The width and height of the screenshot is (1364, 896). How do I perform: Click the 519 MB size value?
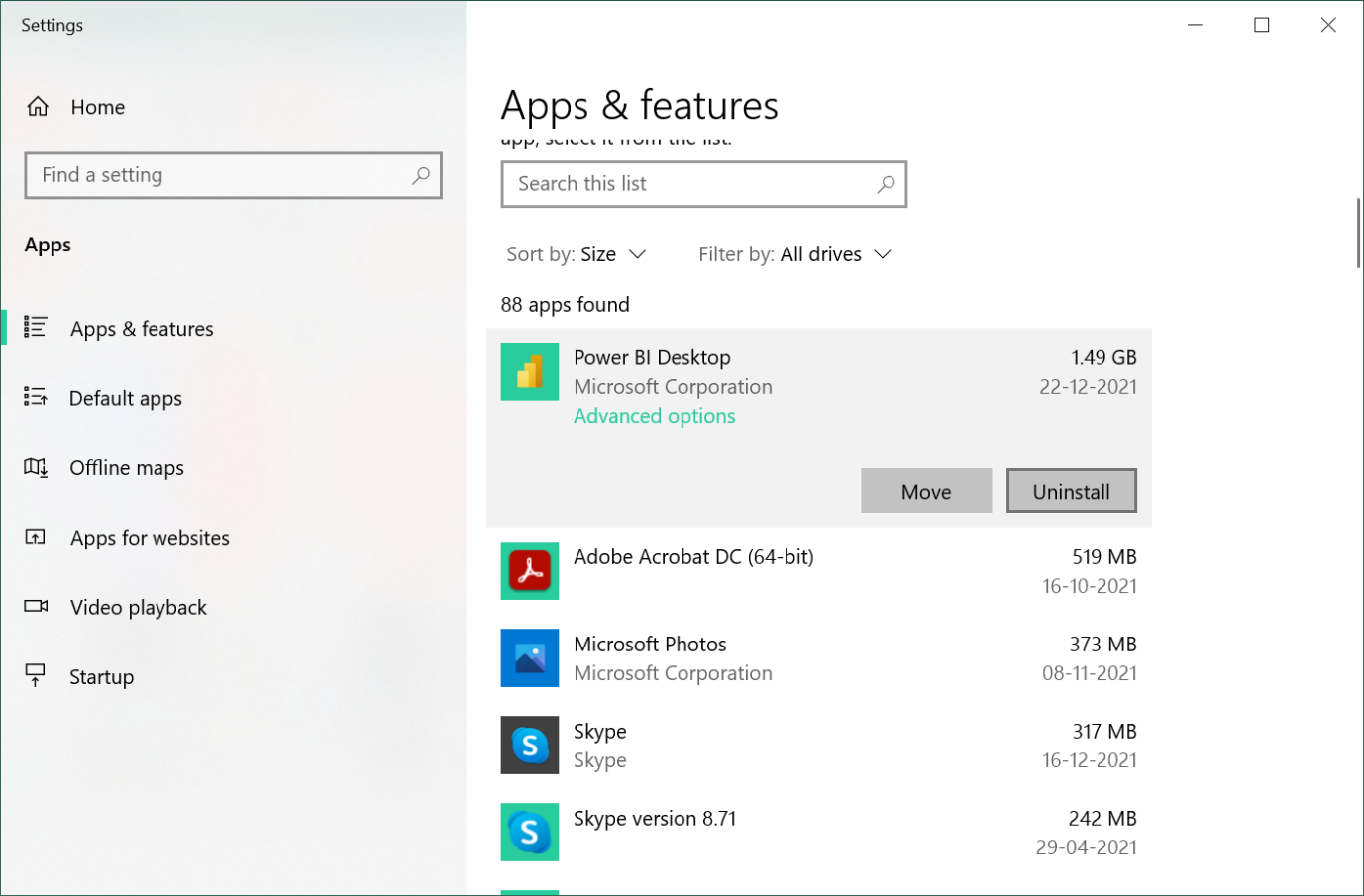tap(1104, 557)
